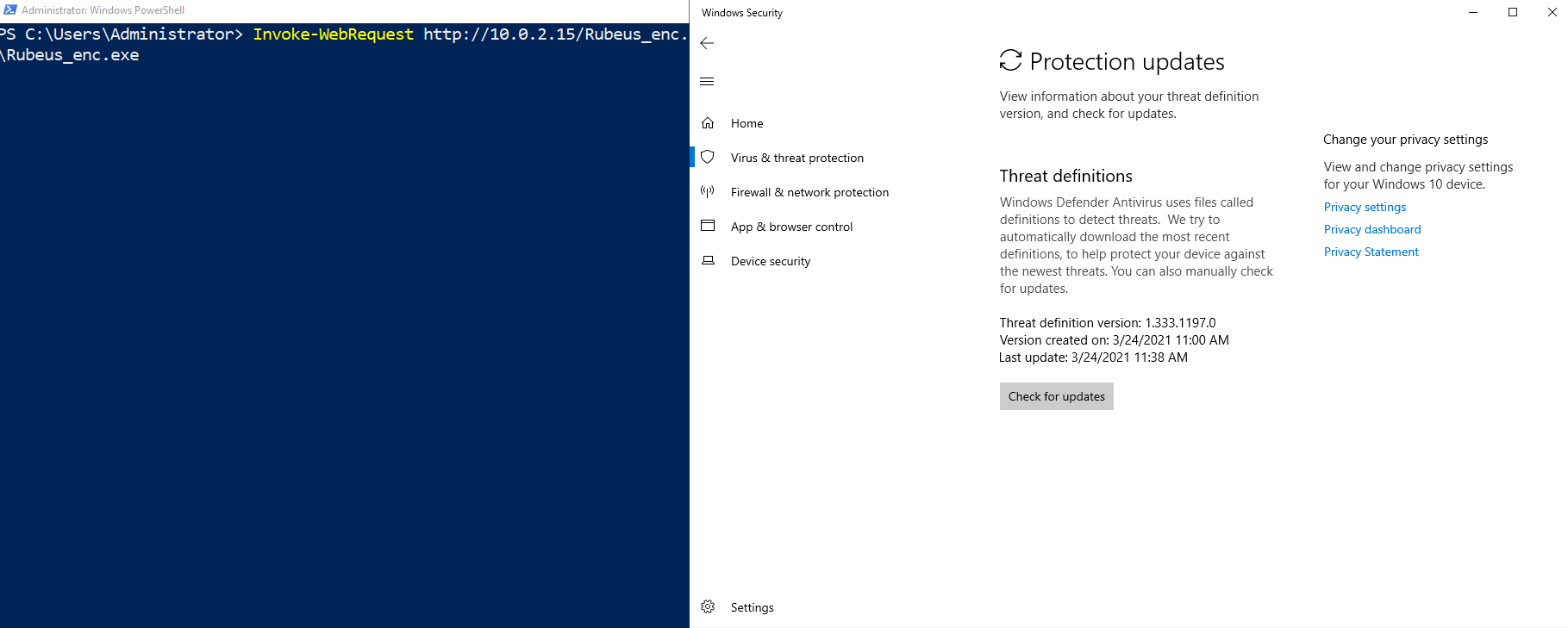The width and height of the screenshot is (1568, 628).
Task: Click the shield icon for Virus protection
Action: (708, 157)
